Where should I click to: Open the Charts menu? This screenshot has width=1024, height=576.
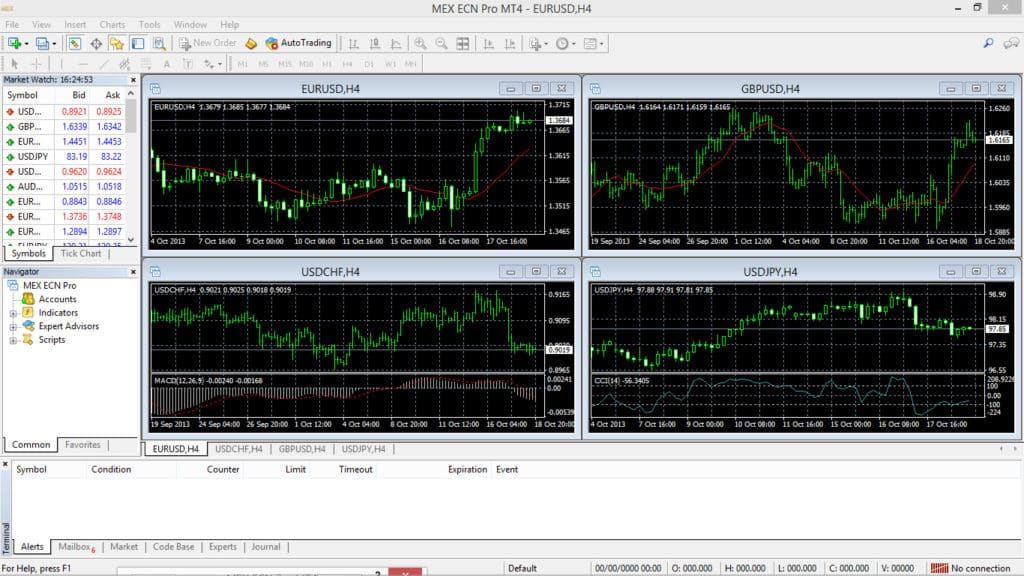point(112,25)
